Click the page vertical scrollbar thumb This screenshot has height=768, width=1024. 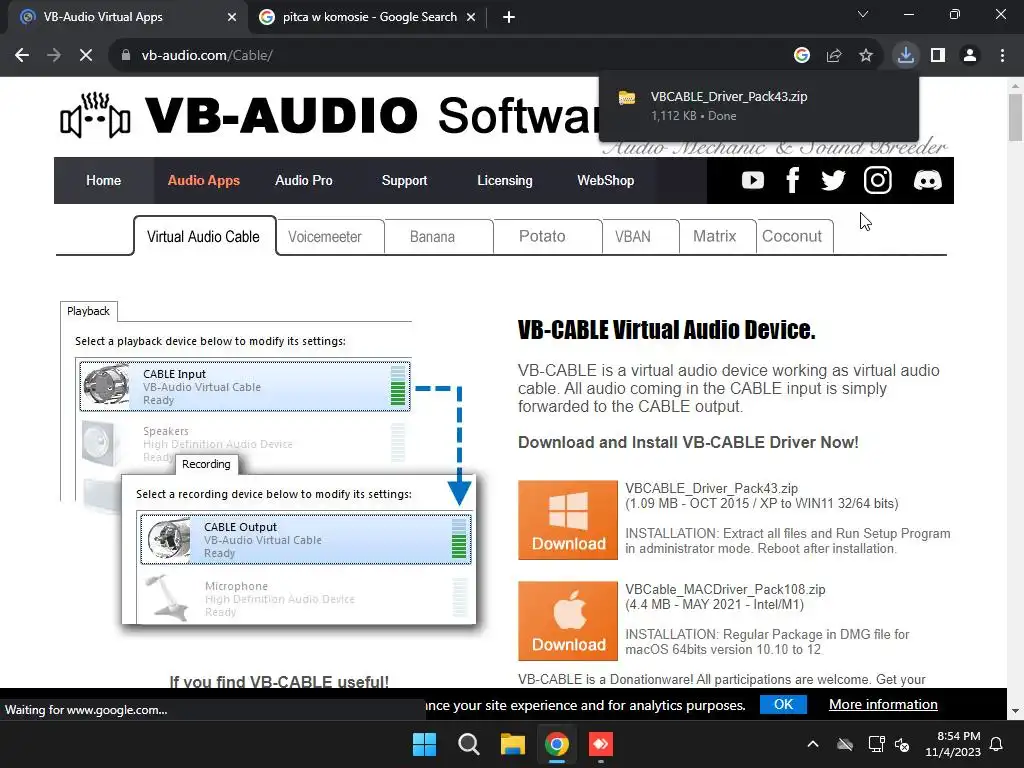[1015, 118]
